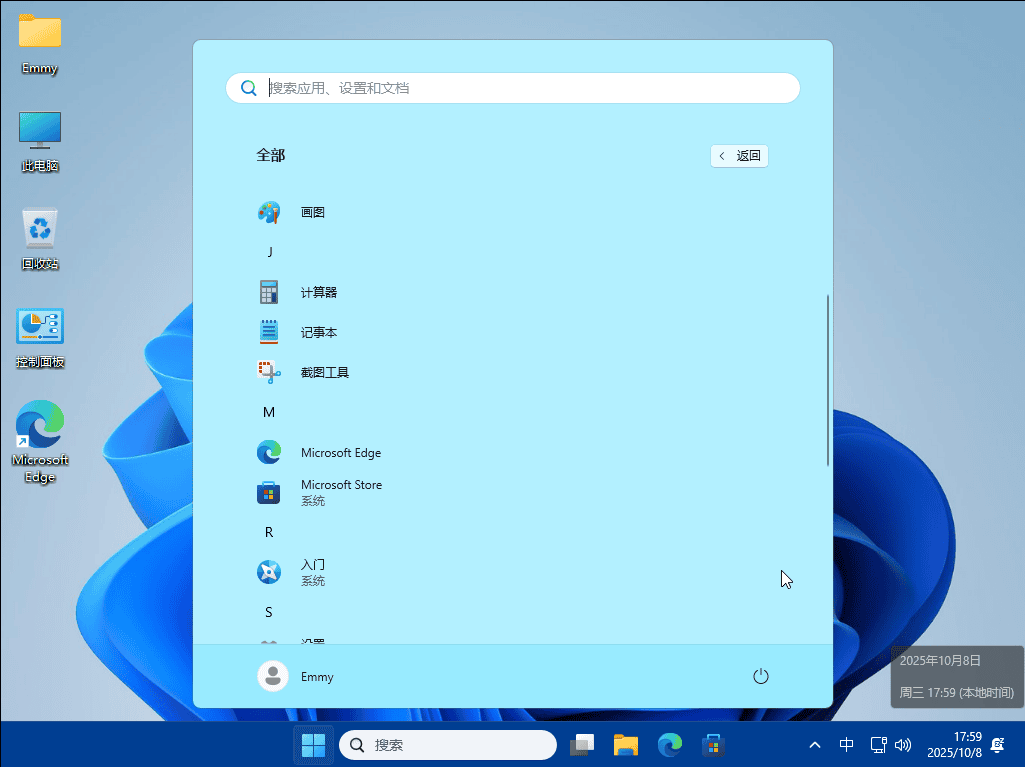
Task: Open Paint (画图) from the app list
Action: (x=312, y=211)
